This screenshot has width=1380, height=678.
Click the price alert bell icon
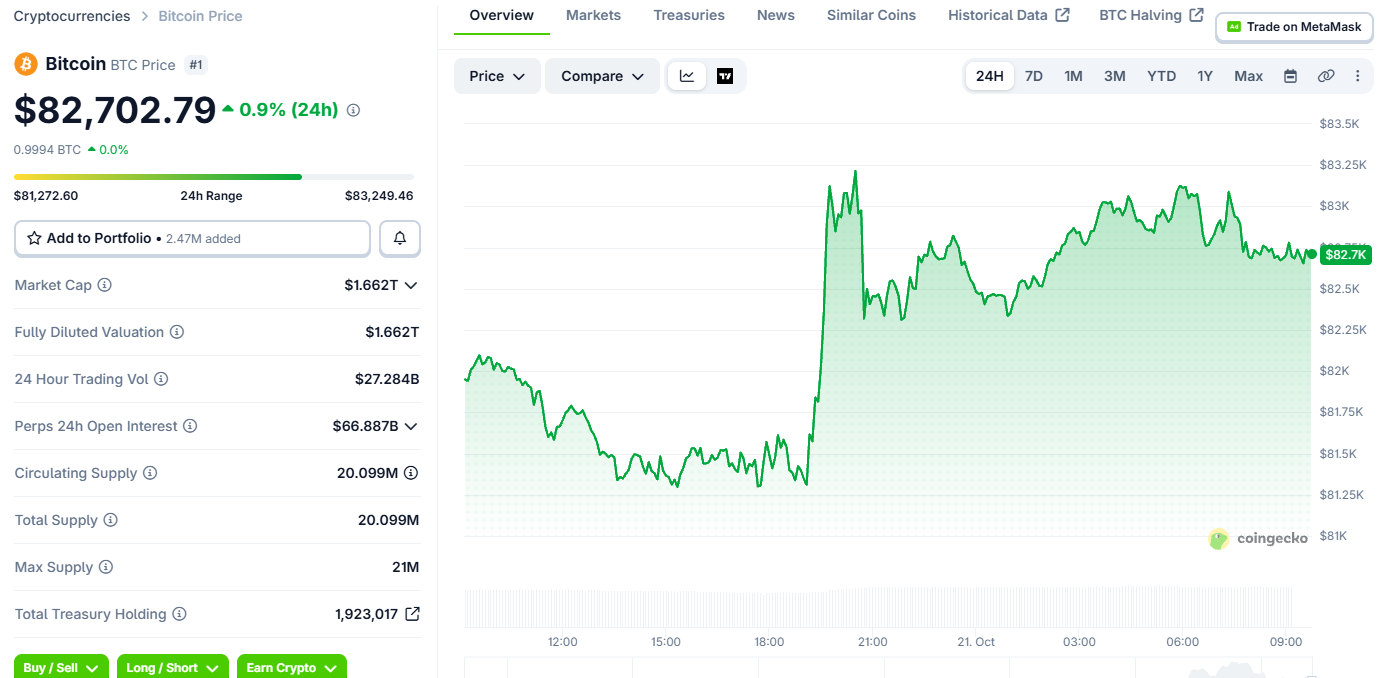[x=400, y=238]
